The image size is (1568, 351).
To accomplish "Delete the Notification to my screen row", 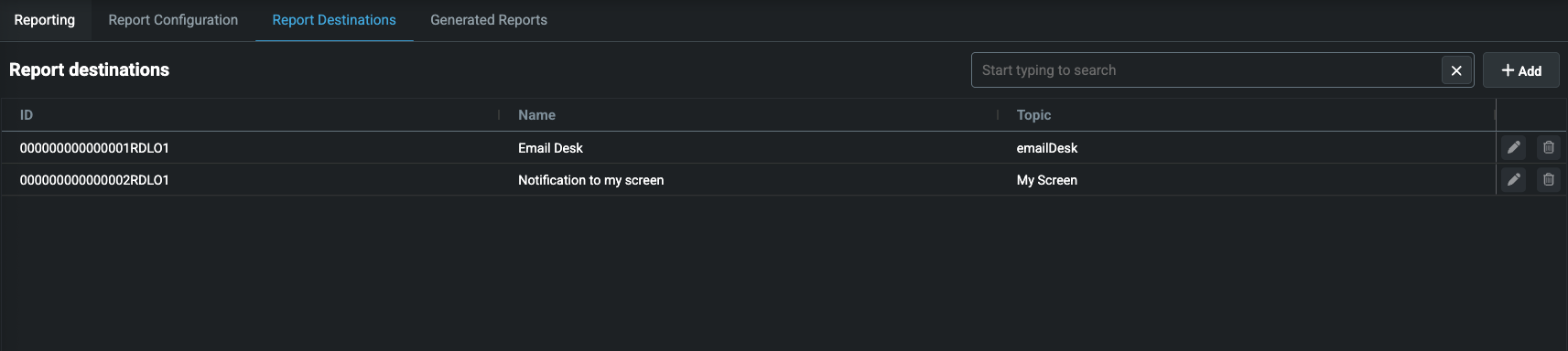I will pos(1549,179).
